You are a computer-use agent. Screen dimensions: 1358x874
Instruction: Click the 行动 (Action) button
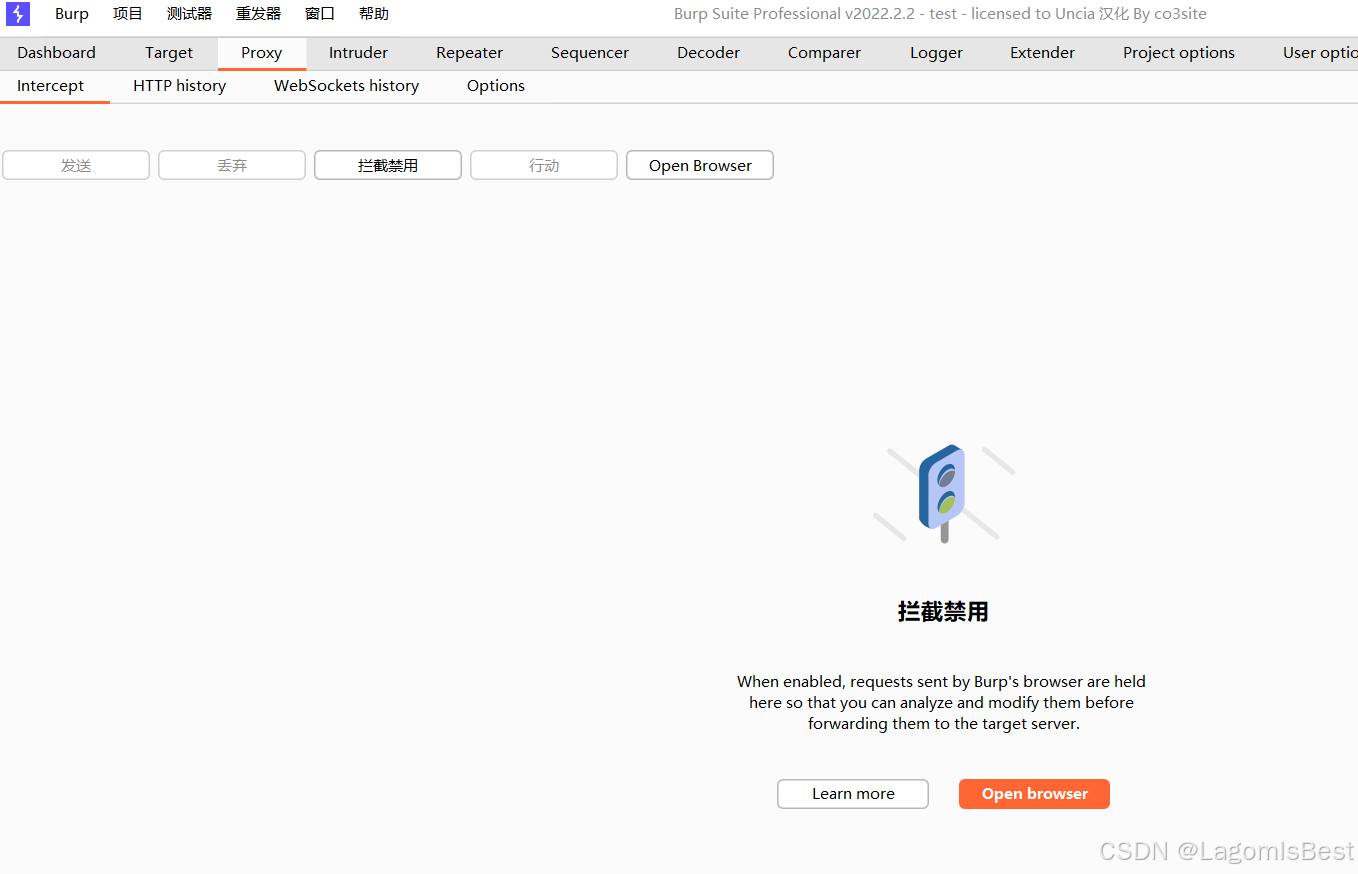pyautogui.click(x=544, y=165)
